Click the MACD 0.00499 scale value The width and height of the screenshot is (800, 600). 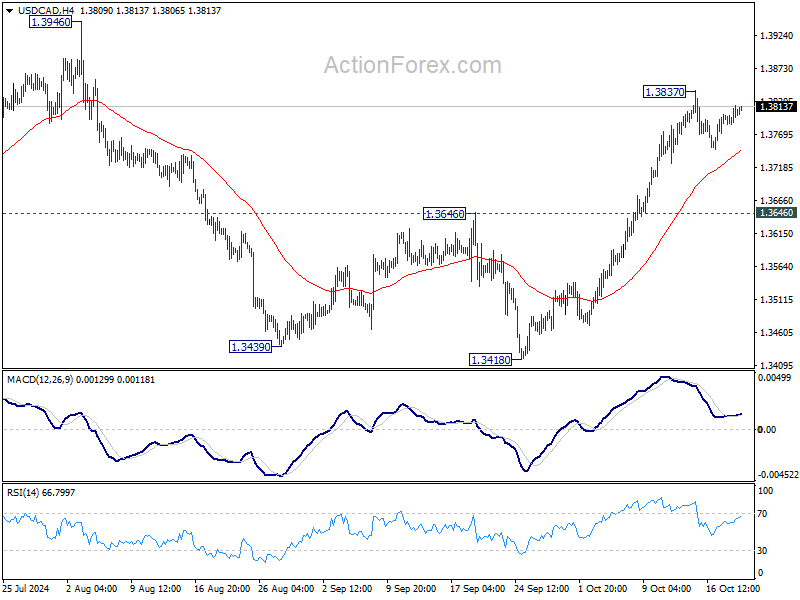point(774,378)
